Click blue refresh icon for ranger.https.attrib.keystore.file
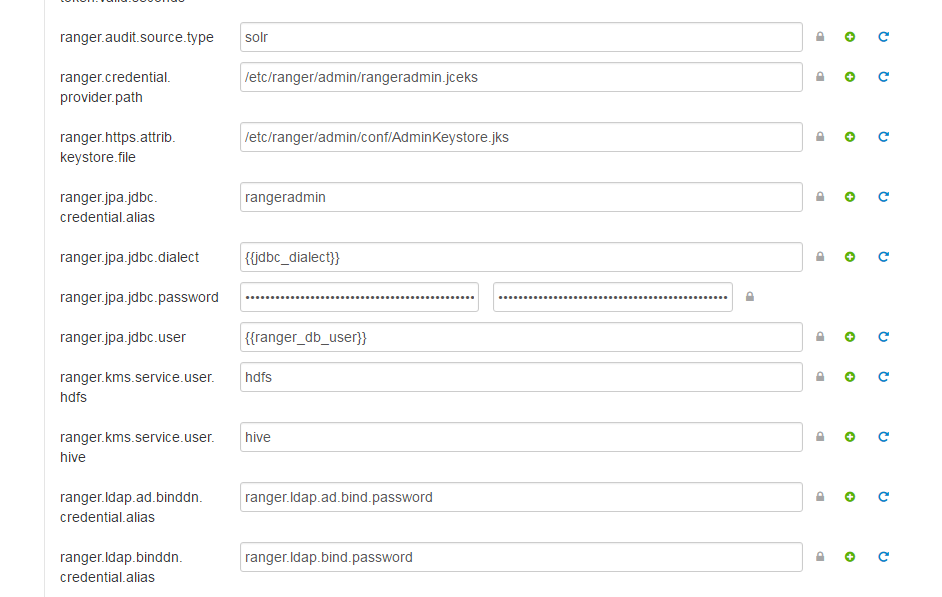 pos(883,137)
